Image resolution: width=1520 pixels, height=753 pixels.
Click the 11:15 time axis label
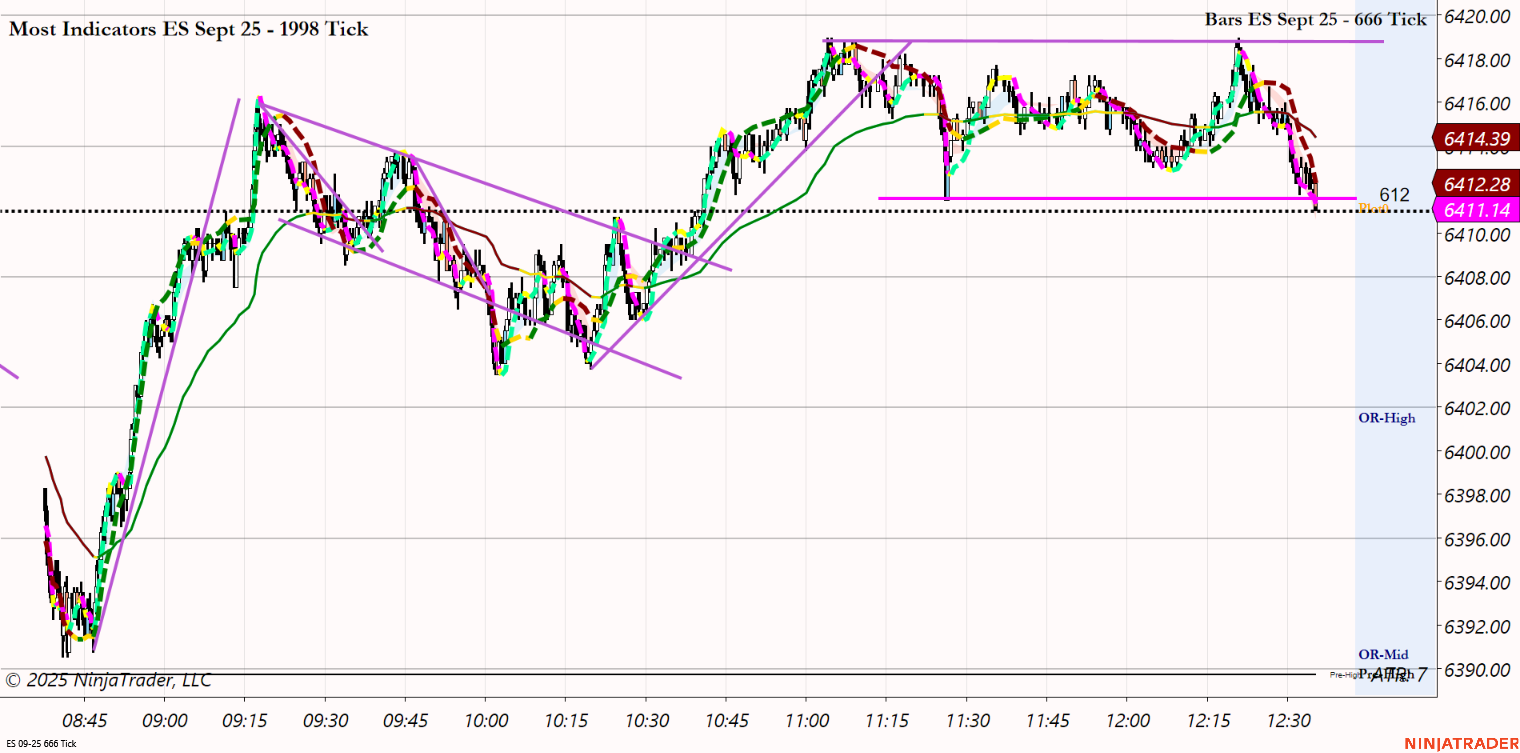pos(886,720)
